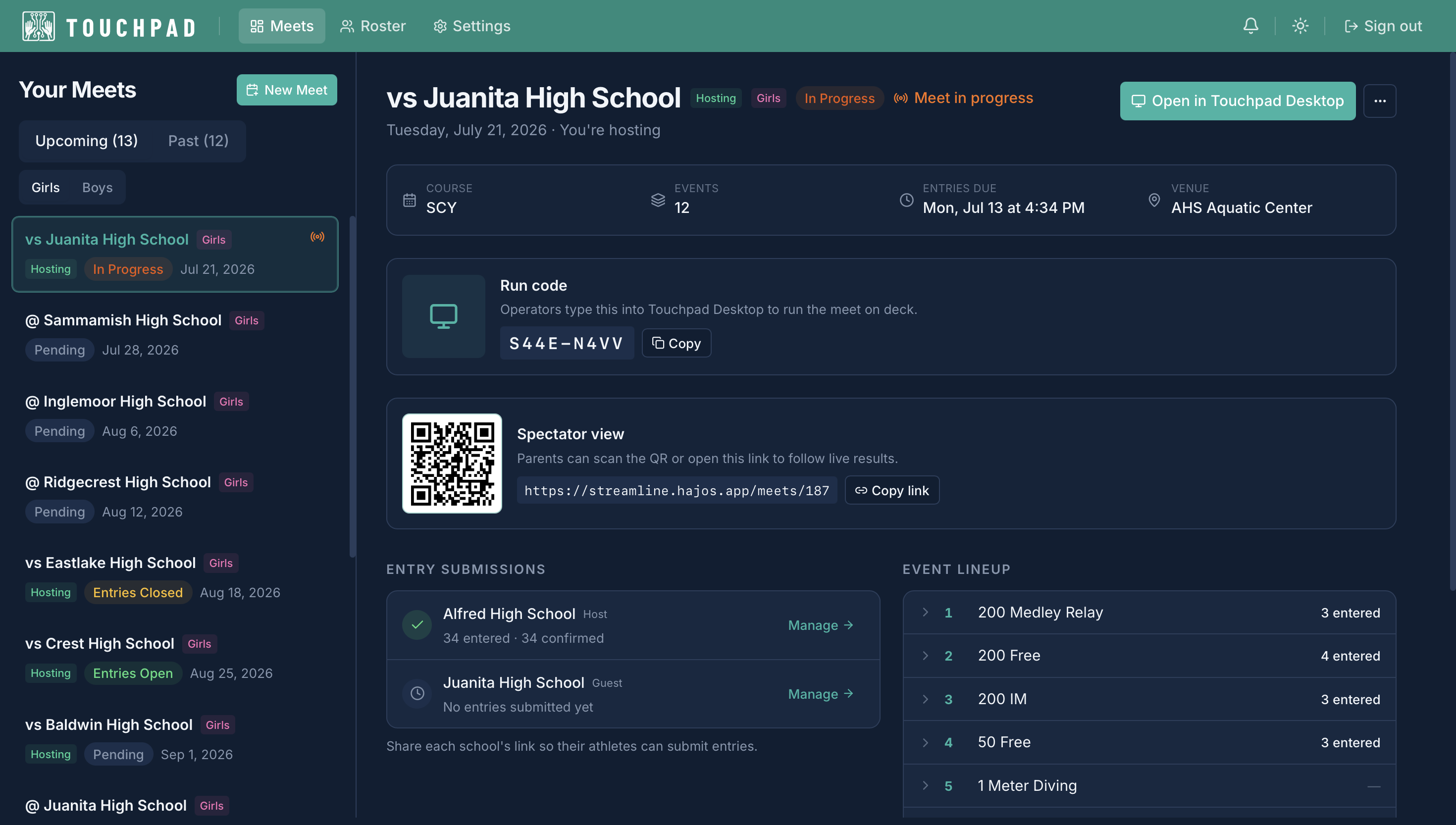The width and height of the screenshot is (1456, 825).
Task: Open the @ Inglemoor High School meet
Action: (175, 416)
